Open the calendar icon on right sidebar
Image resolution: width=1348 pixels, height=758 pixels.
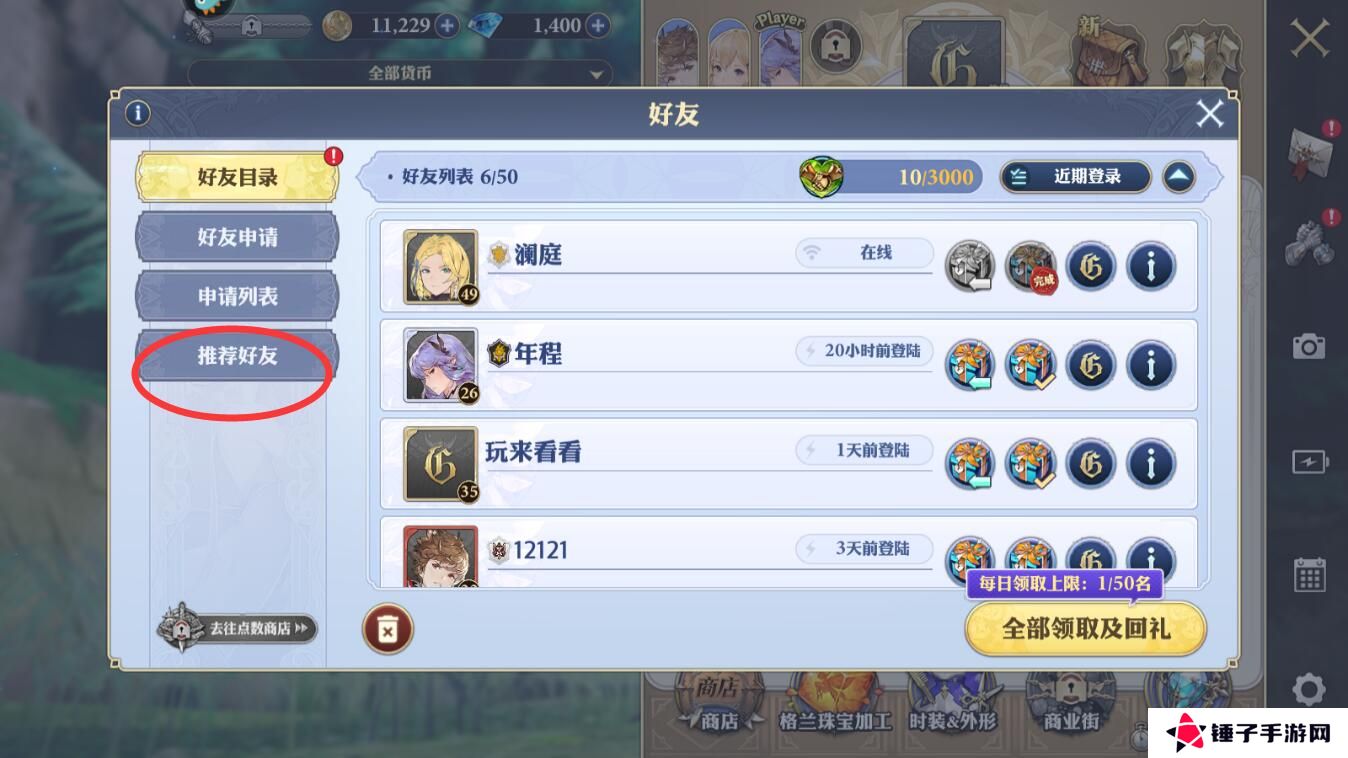click(1309, 574)
